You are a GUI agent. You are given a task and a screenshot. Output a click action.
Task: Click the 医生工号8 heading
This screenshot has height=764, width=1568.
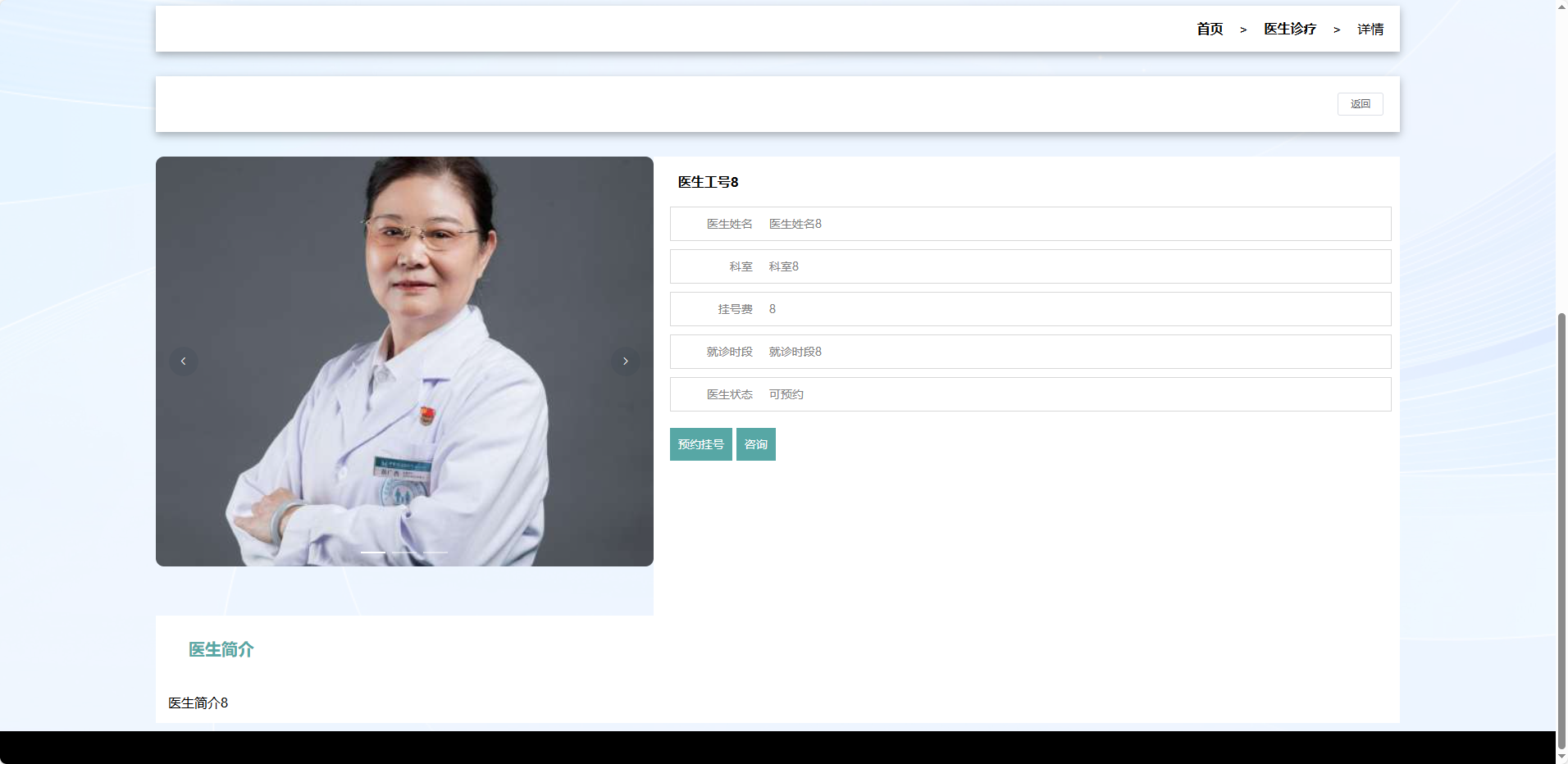(709, 182)
